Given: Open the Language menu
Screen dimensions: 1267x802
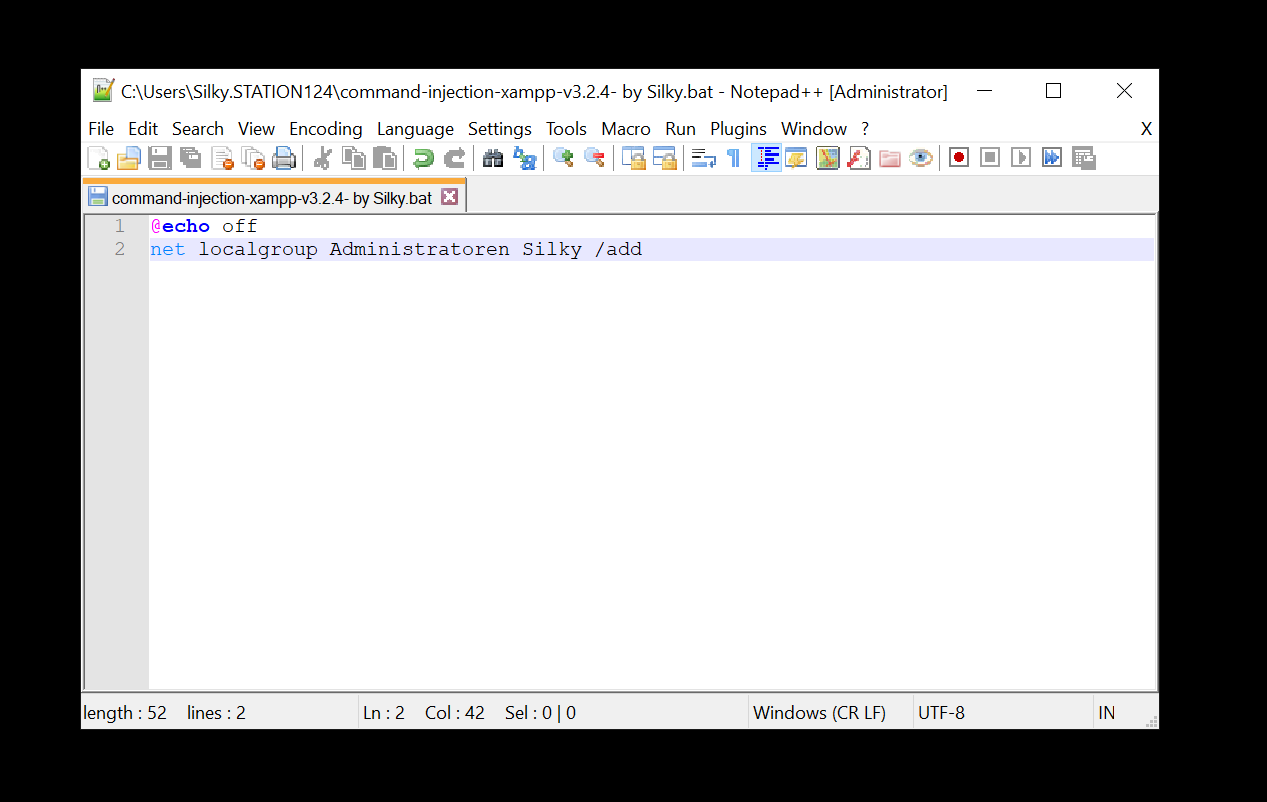Looking at the screenshot, I should (x=415, y=129).
